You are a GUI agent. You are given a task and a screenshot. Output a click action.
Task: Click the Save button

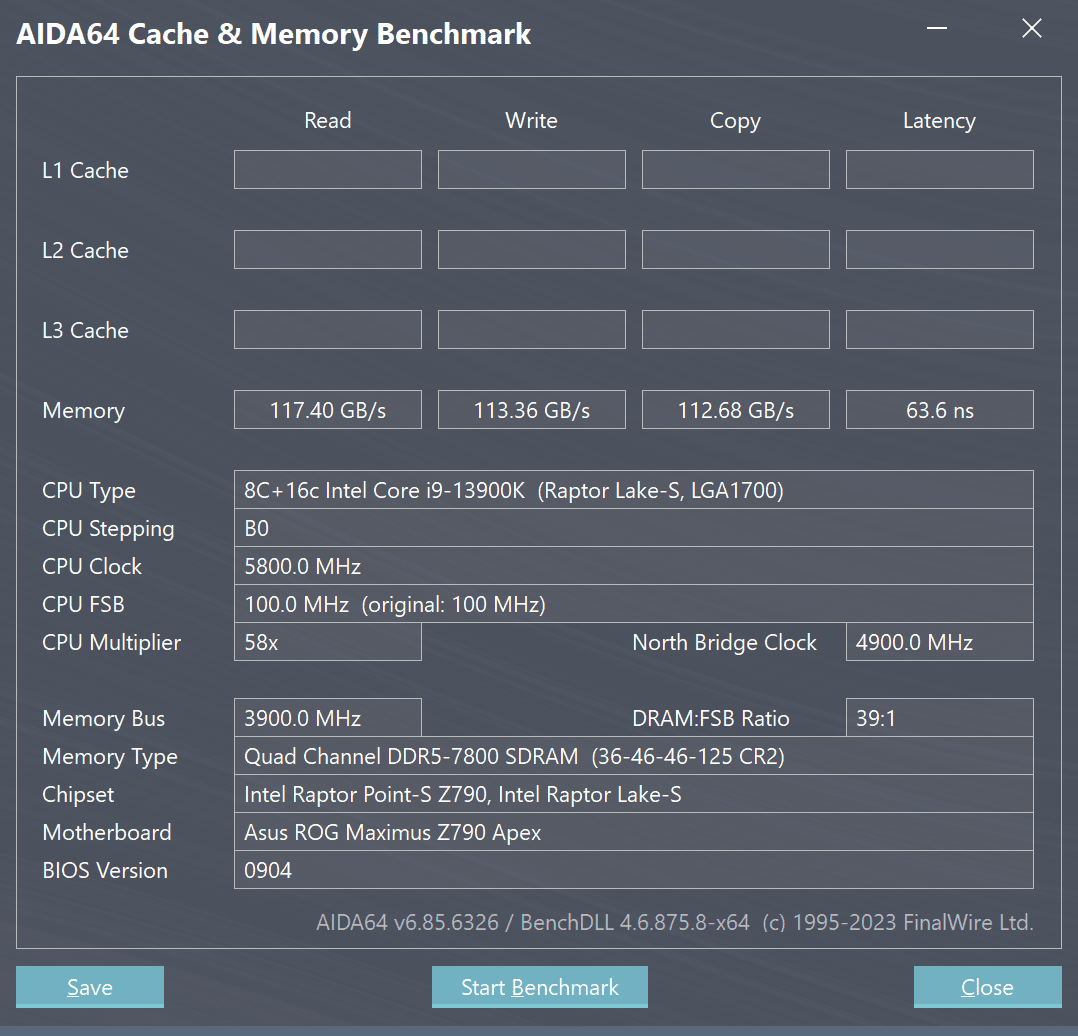[x=89, y=987]
